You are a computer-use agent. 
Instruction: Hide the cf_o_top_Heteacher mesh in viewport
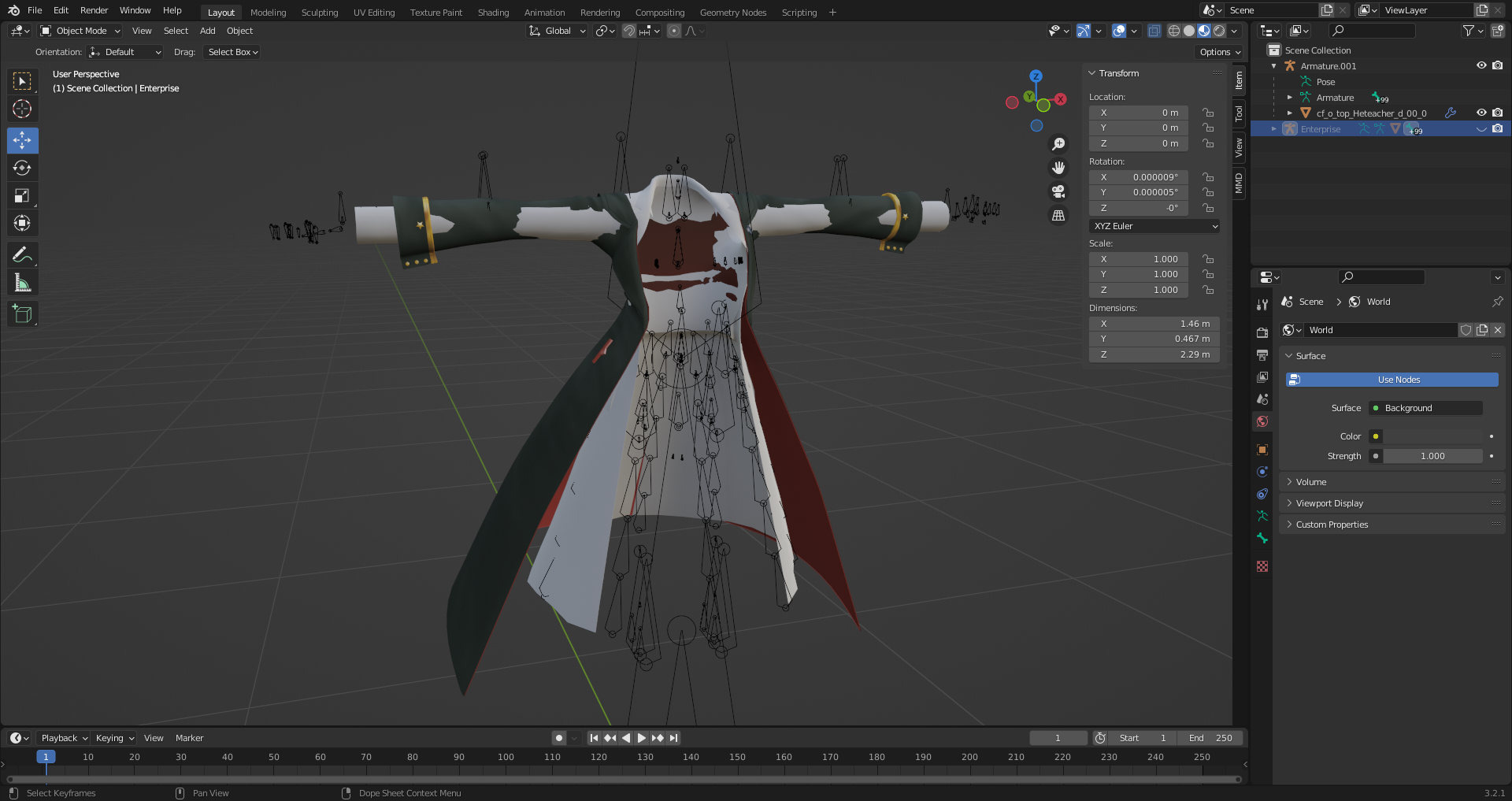1481,113
